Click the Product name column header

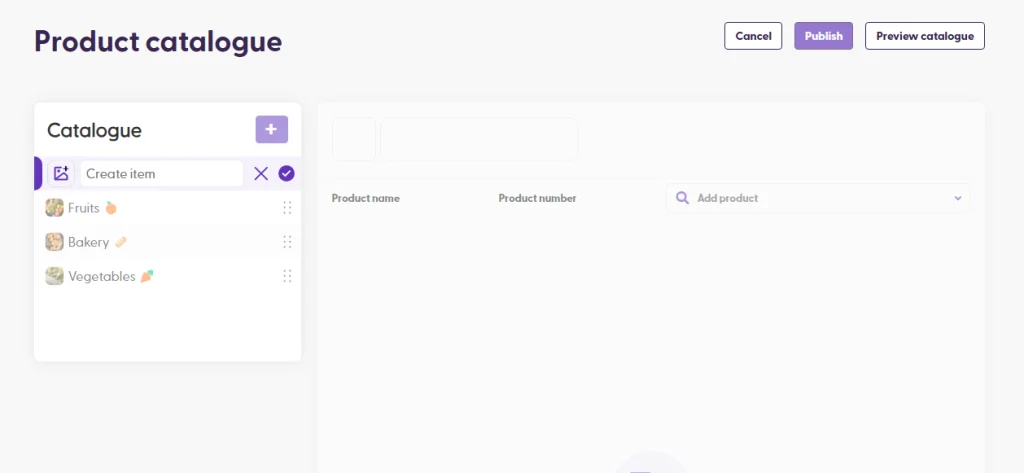366,198
